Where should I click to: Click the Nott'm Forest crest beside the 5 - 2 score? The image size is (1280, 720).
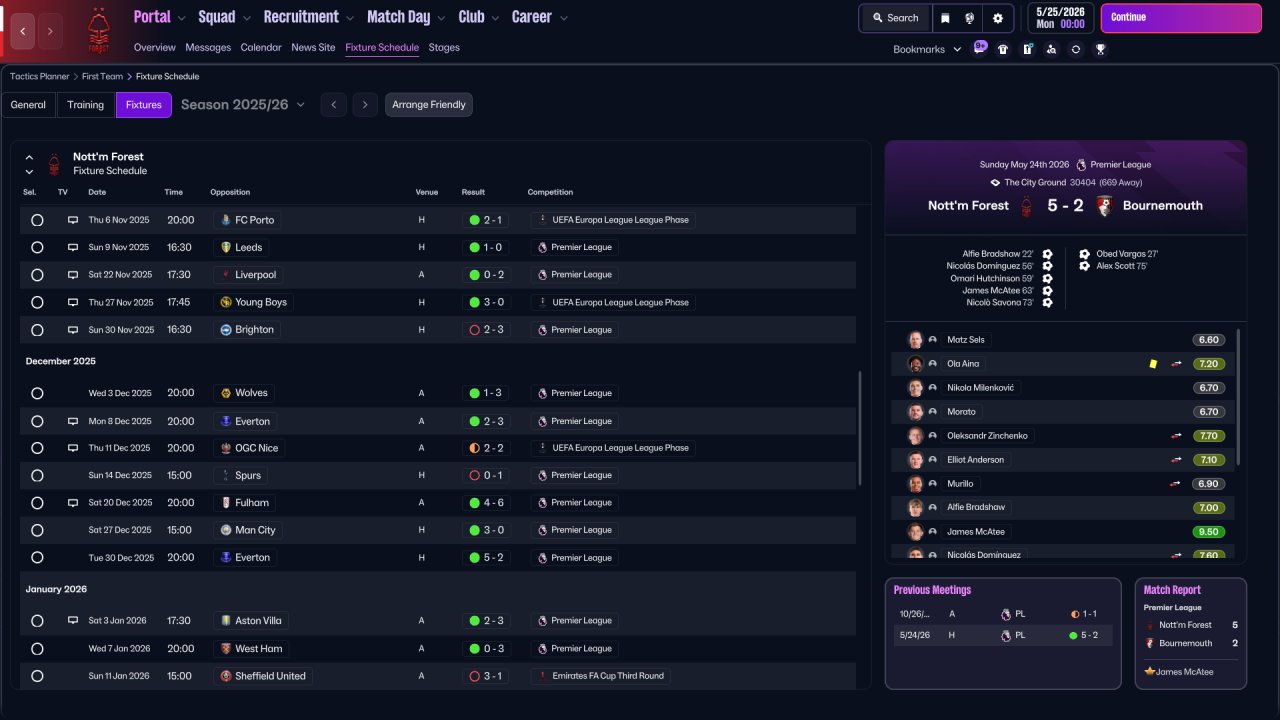click(1026, 206)
